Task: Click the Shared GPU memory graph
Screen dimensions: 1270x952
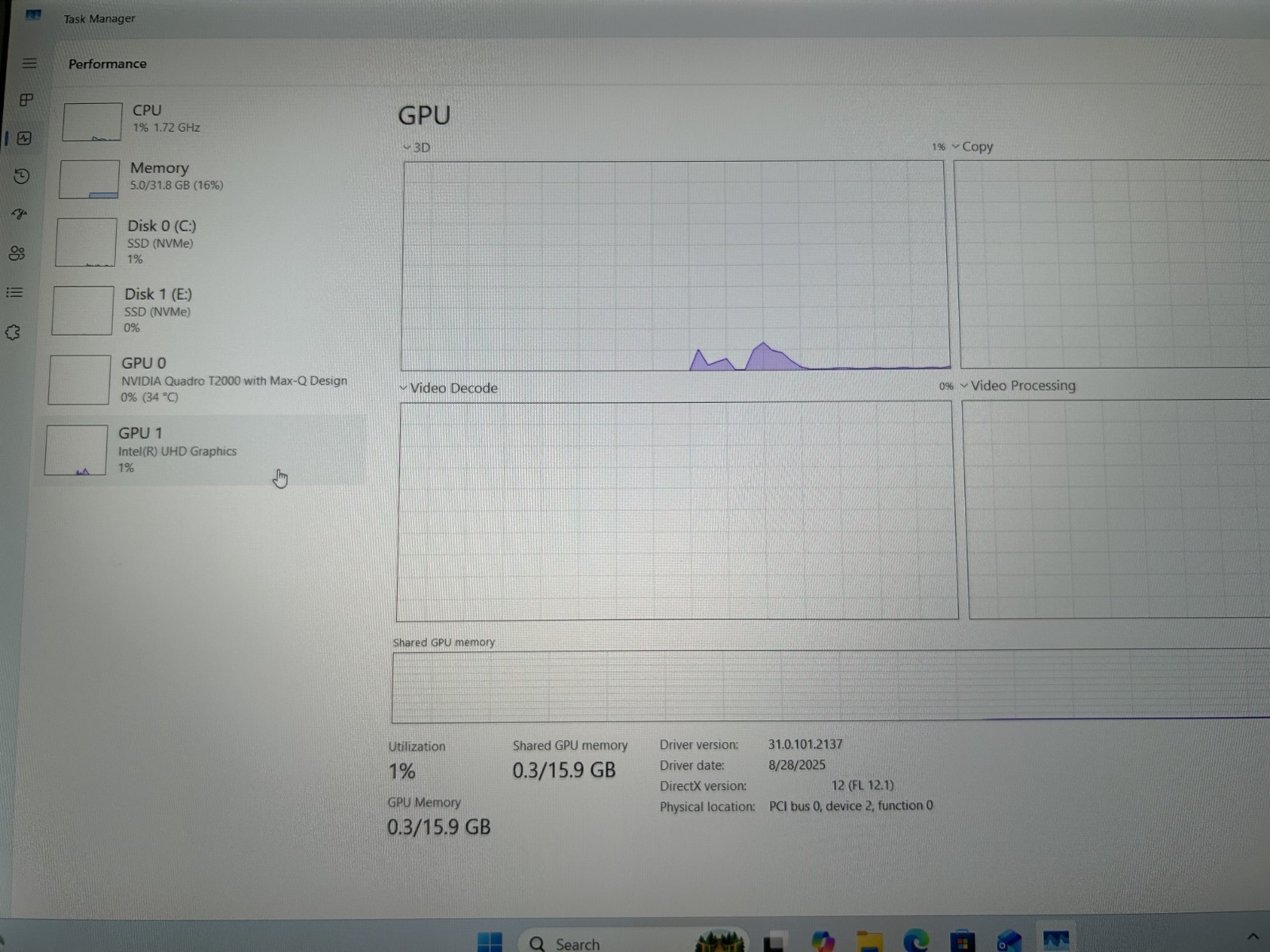Action: point(830,685)
